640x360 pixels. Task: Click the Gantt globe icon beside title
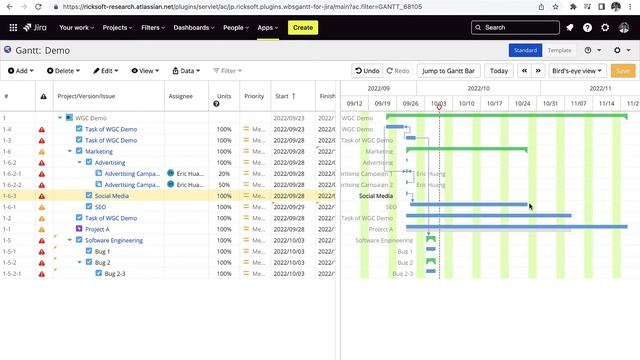[7, 50]
